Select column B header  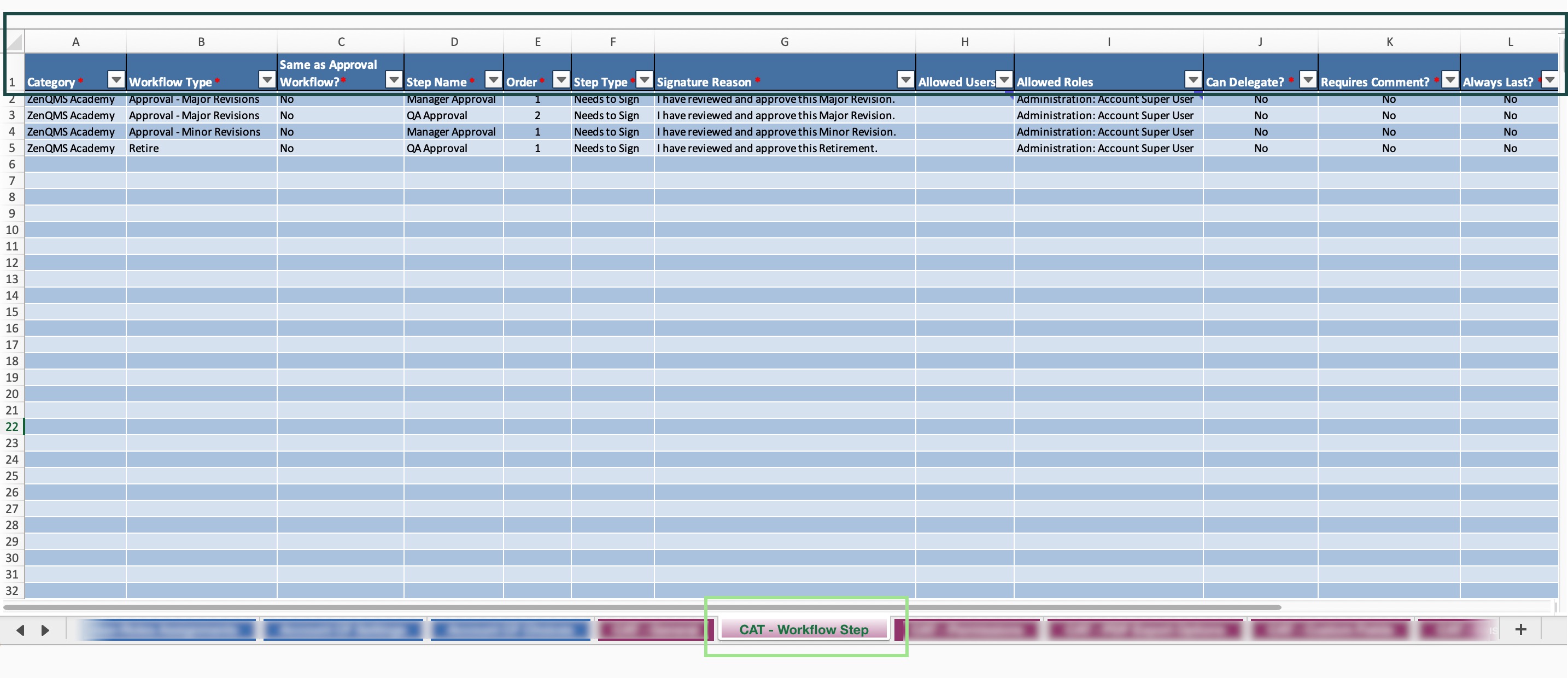202,42
